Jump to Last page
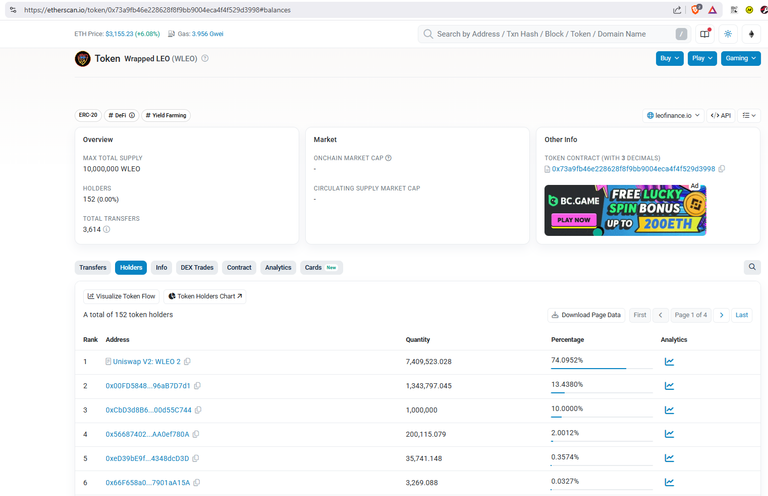This screenshot has height=496, width=768. tap(742, 315)
